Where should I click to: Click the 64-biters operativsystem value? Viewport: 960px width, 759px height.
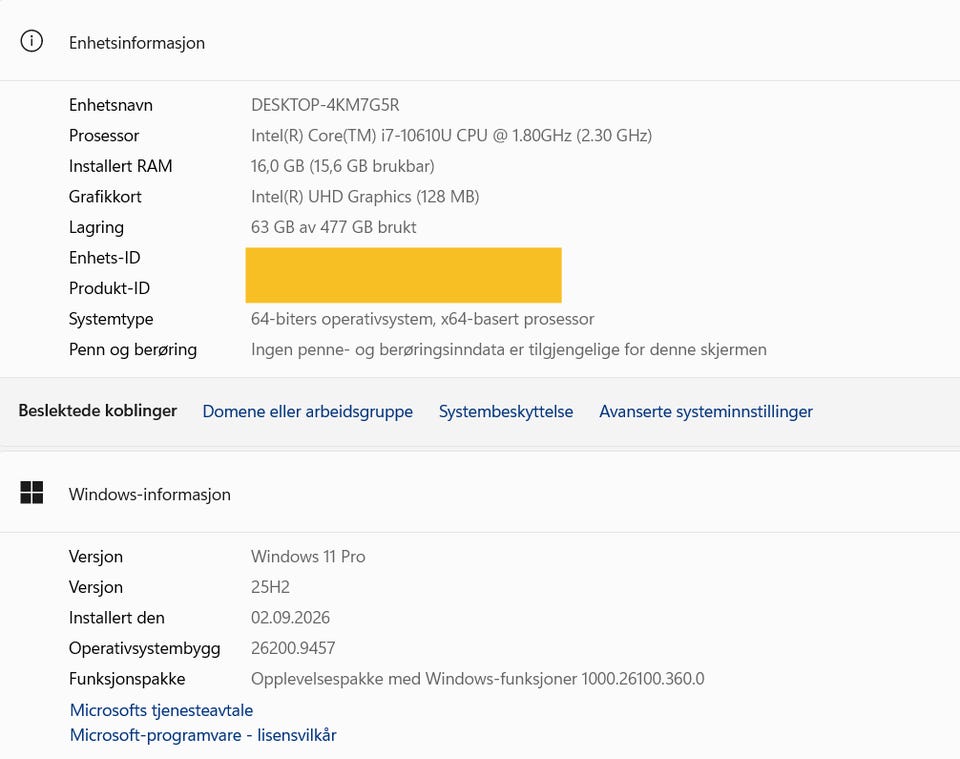(x=422, y=319)
